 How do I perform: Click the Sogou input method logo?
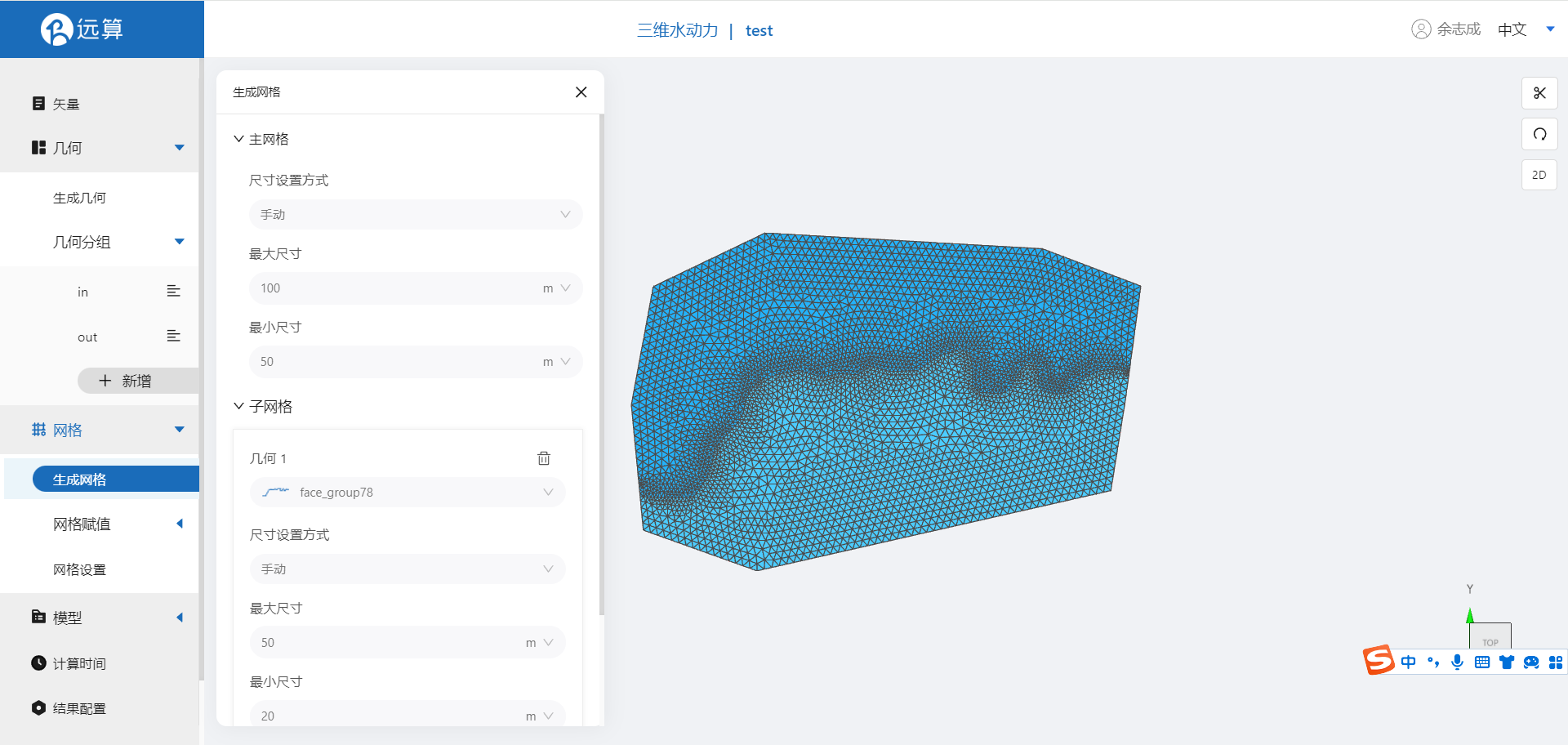[x=1379, y=660]
